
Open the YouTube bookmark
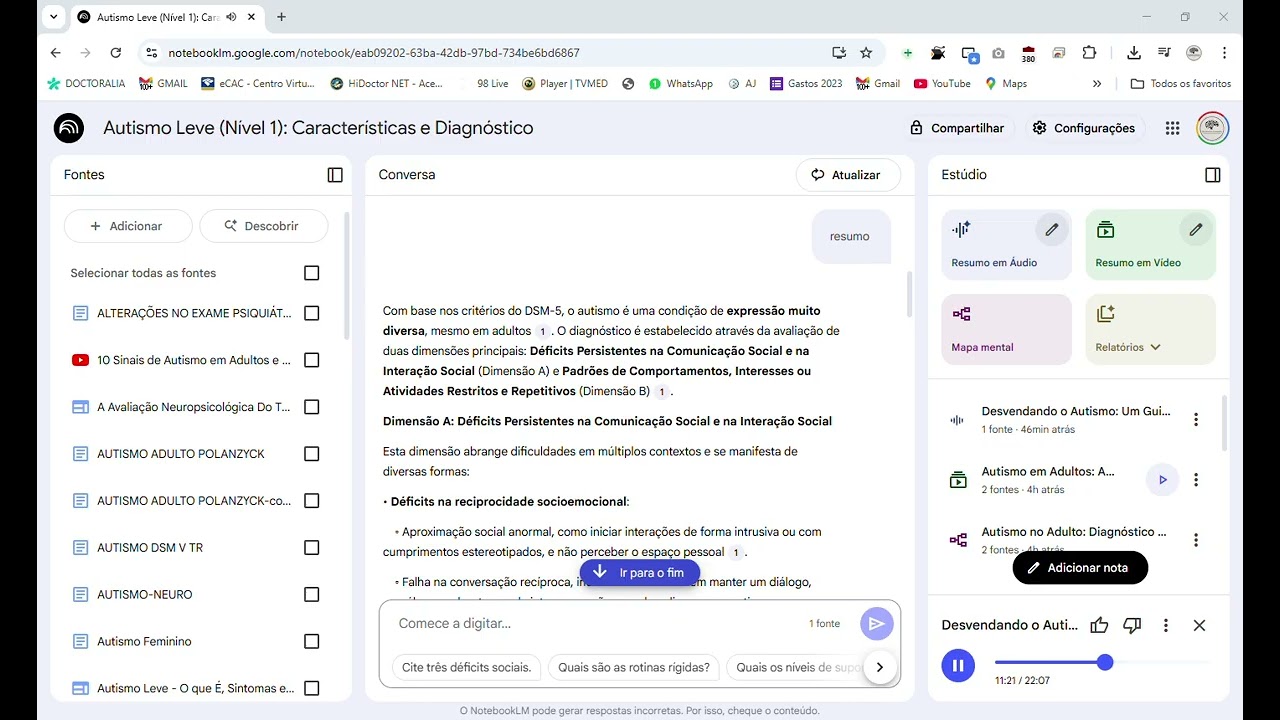tap(942, 84)
